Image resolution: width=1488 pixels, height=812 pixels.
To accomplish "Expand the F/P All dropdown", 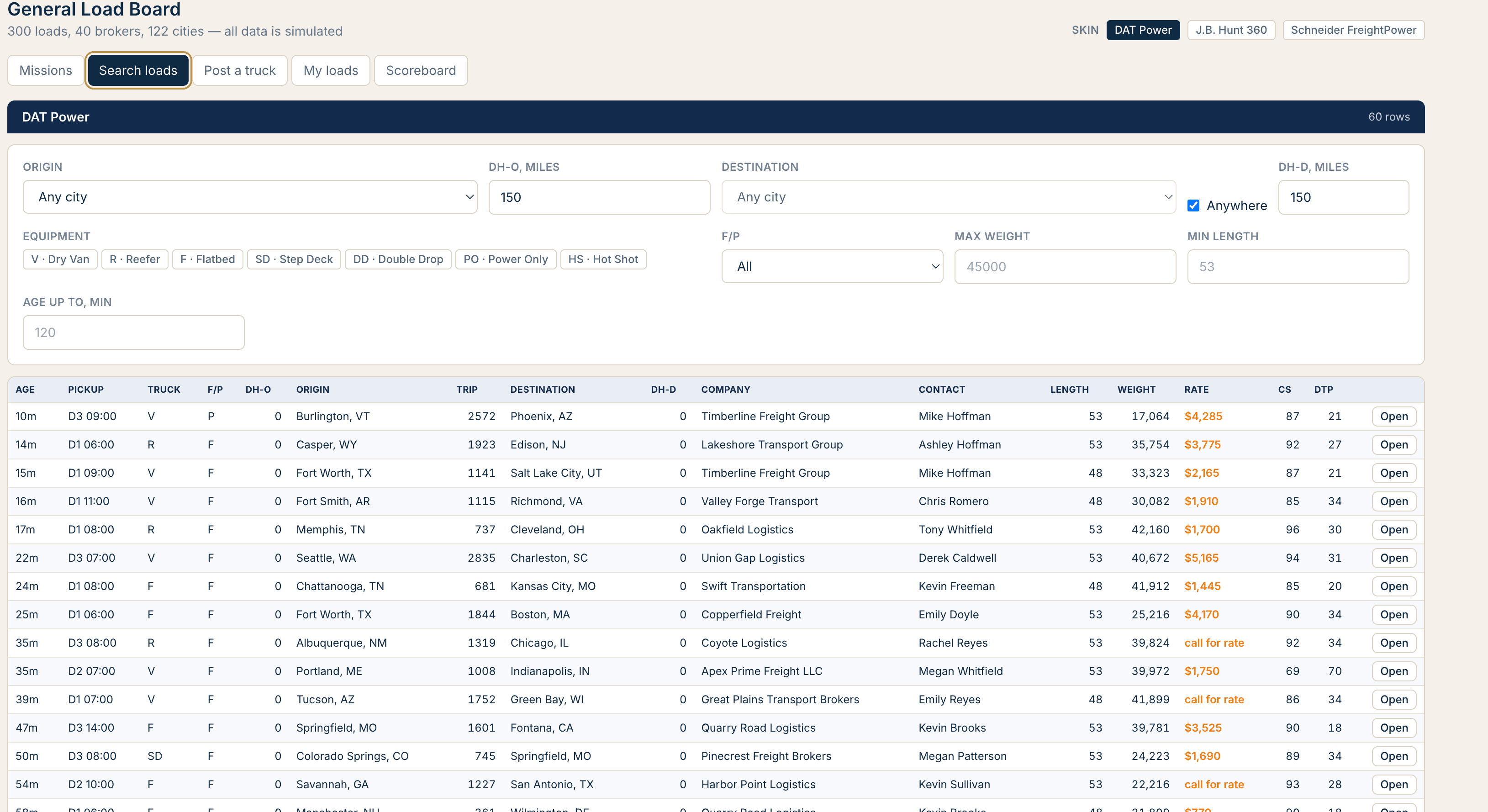I will [x=832, y=266].
